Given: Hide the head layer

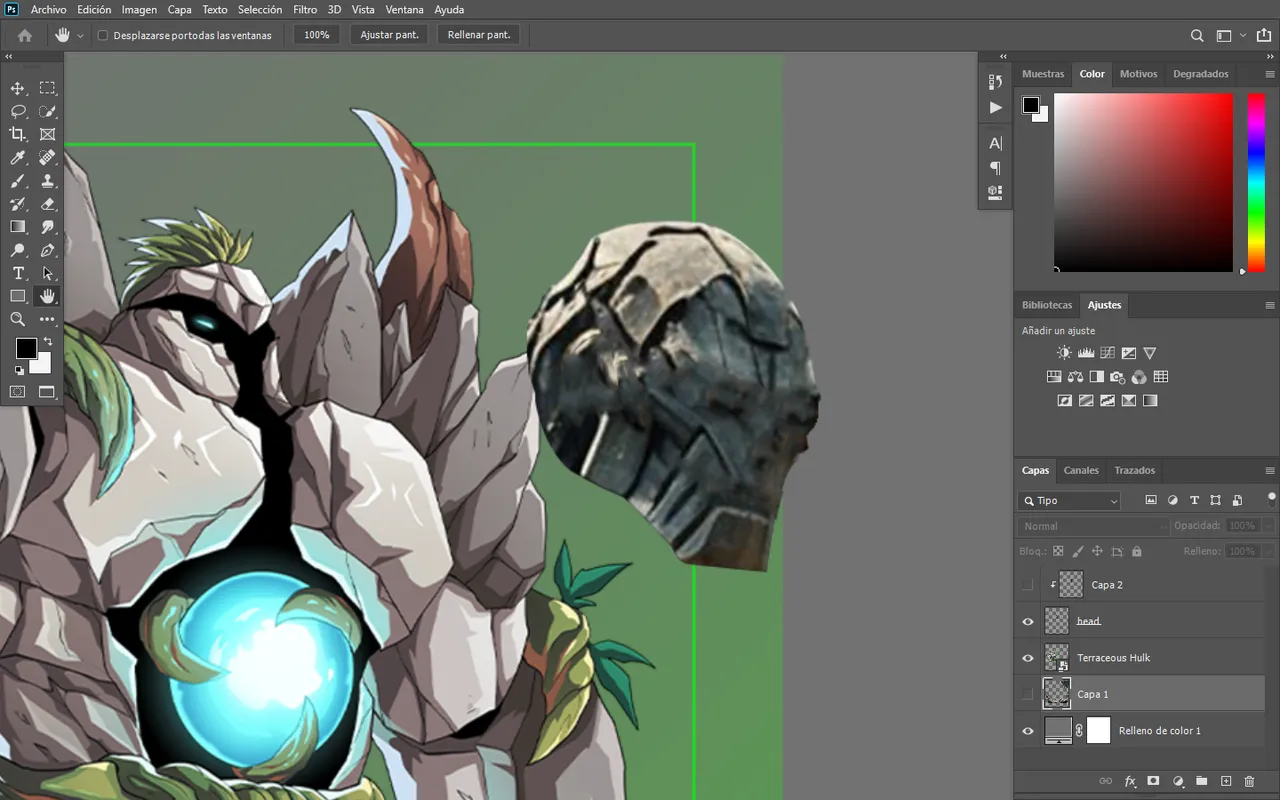Looking at the screenshot, I should [1028, 621].
